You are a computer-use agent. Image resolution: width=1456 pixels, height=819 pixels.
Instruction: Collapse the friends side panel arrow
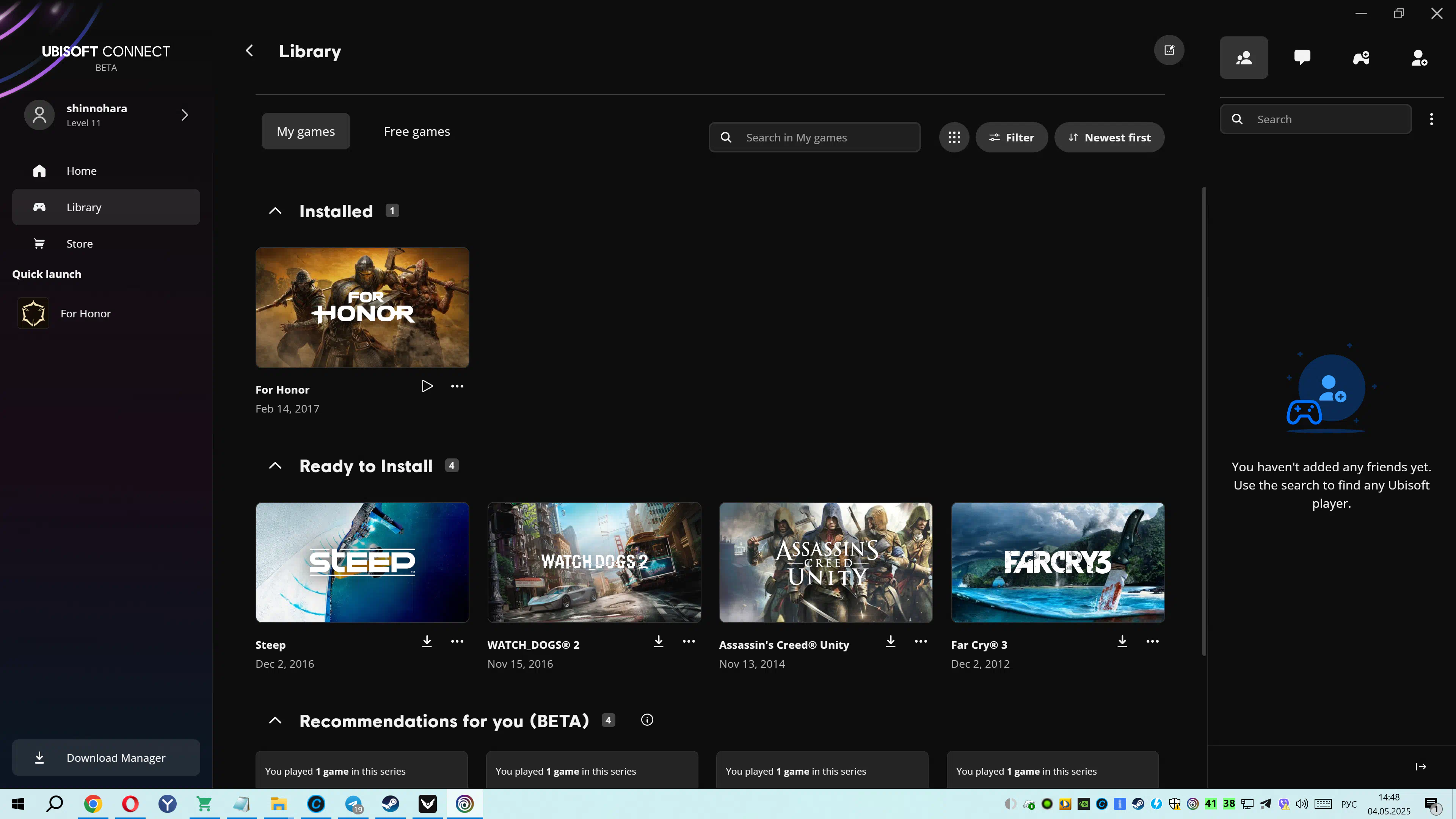(x=1421, y=766)
